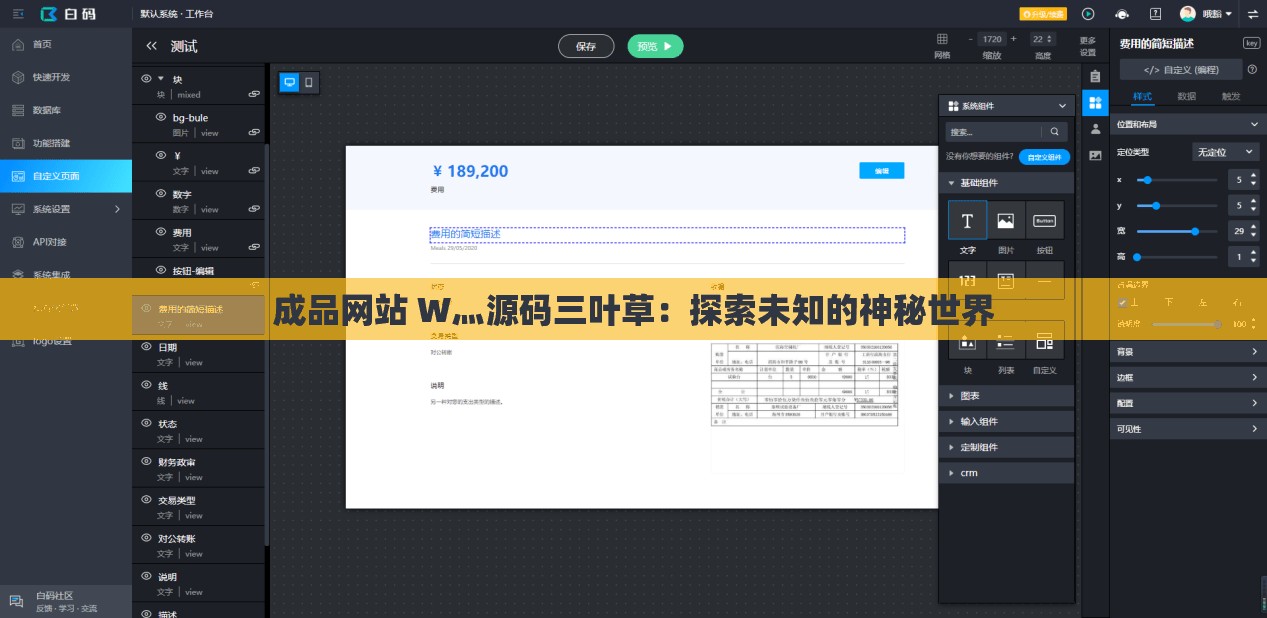
Task: Select the 按钮 button component icon
Action: tap(1044, 220)
